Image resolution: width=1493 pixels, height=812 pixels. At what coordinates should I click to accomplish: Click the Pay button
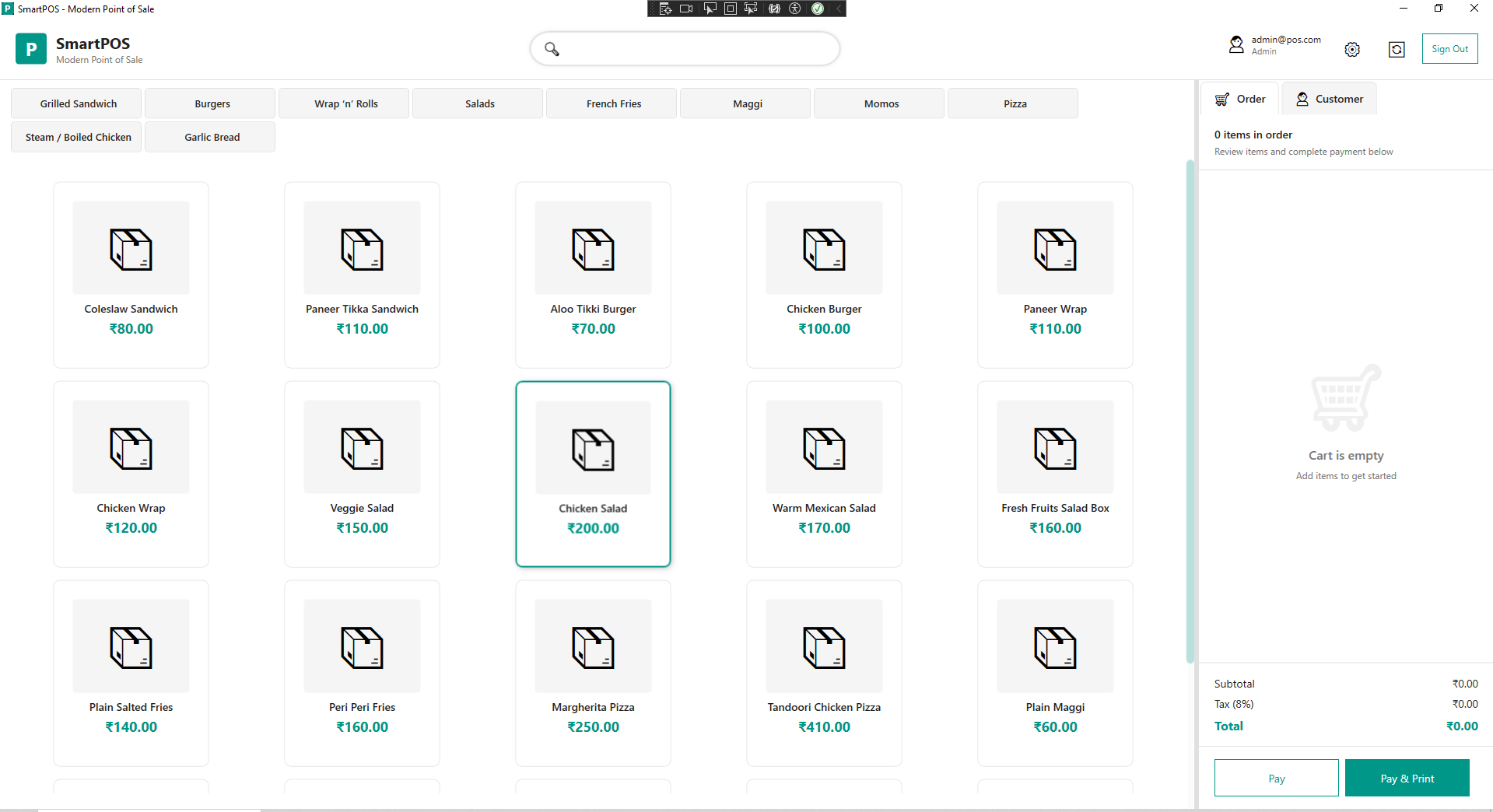1276,778
